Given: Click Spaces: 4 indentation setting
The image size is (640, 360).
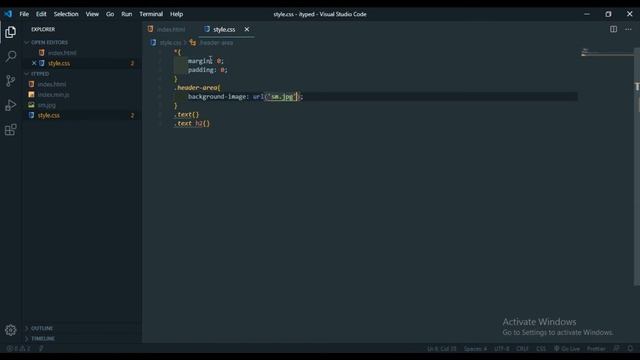Looking at the screenshot, I should (475, 349).
